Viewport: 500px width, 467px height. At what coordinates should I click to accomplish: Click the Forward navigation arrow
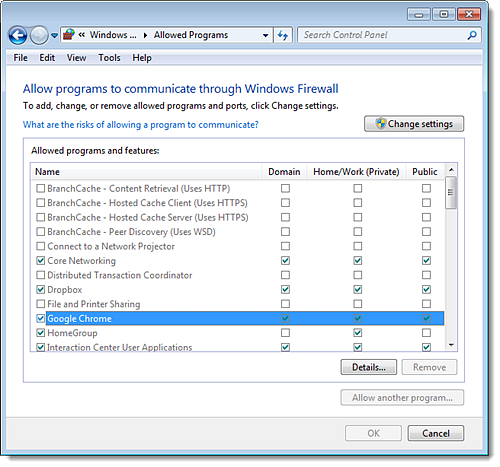[39, 35]
